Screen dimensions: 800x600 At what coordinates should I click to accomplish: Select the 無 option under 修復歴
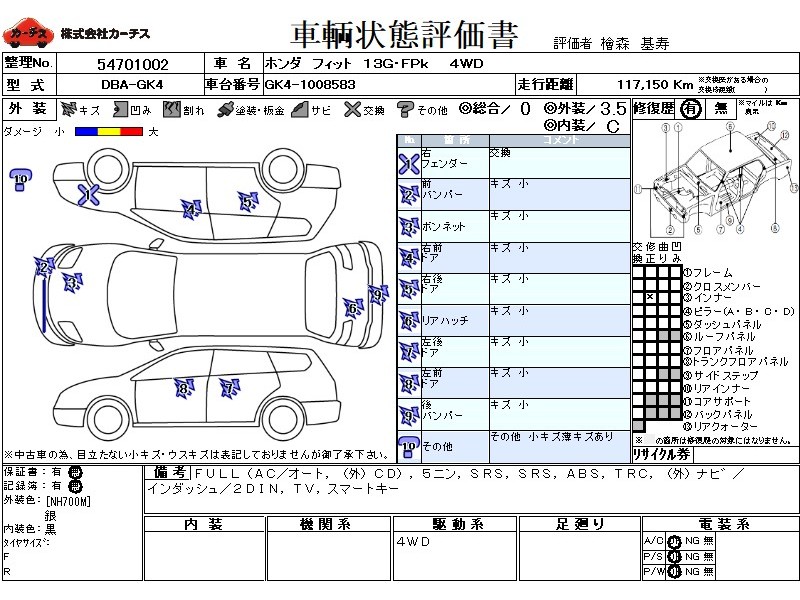tap(720, 109)
